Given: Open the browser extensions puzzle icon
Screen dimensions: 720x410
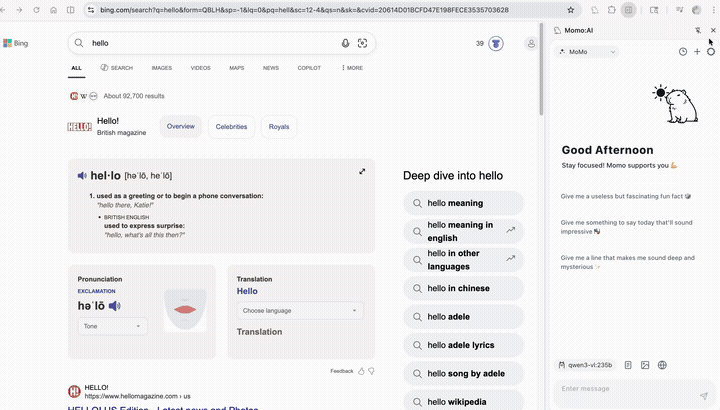Looking at the screenshot, I should pyautogui.click(x=612, y=10).
